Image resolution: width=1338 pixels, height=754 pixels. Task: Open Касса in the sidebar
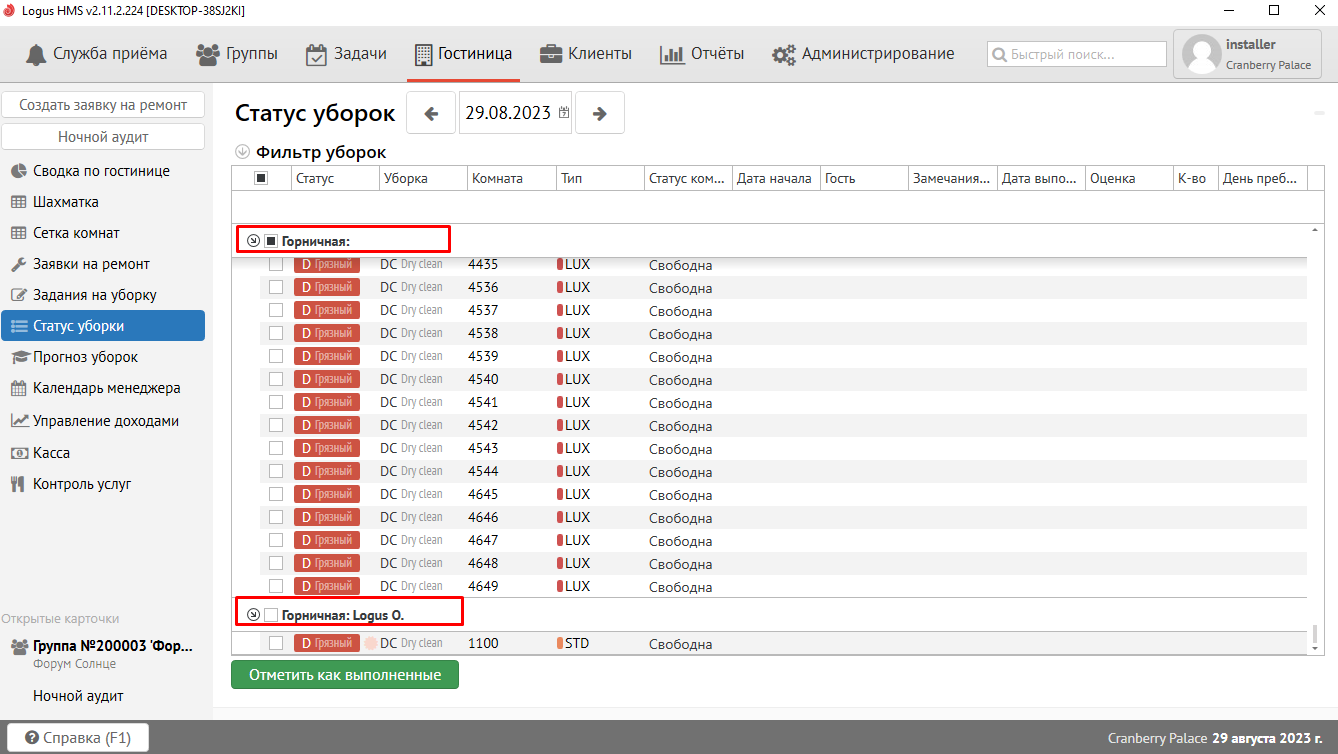[51, 453]
